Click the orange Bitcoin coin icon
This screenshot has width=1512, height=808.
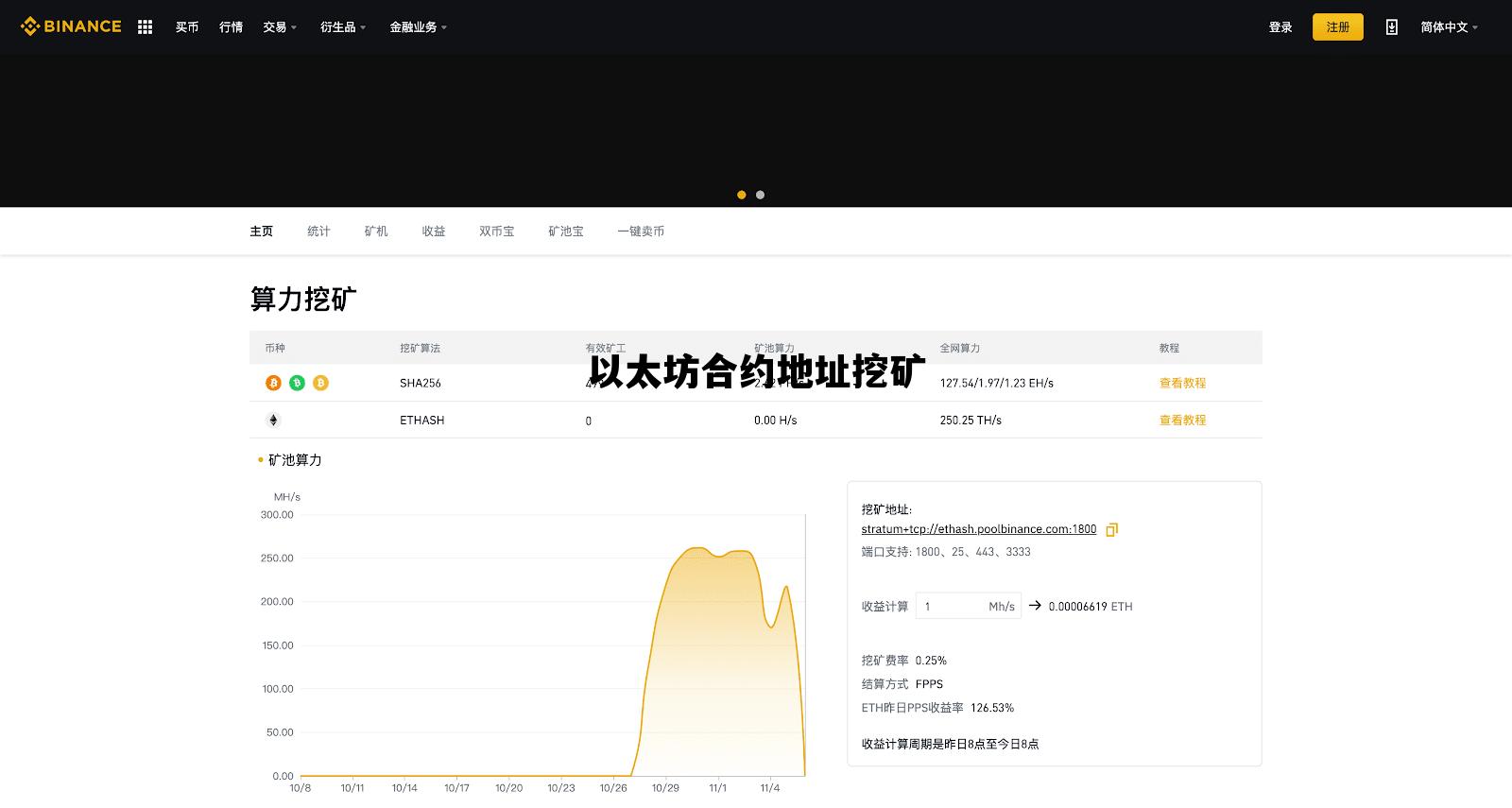(x=273, y=383)
